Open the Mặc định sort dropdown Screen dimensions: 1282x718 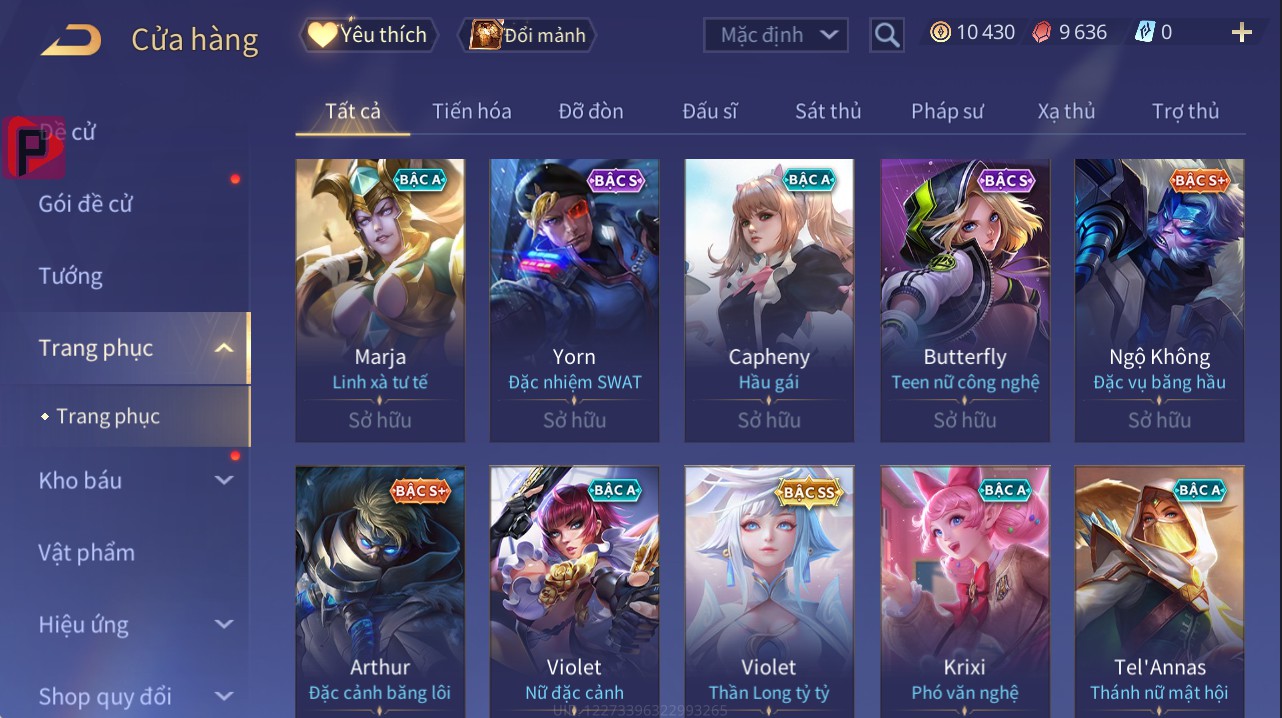point(776,35)
